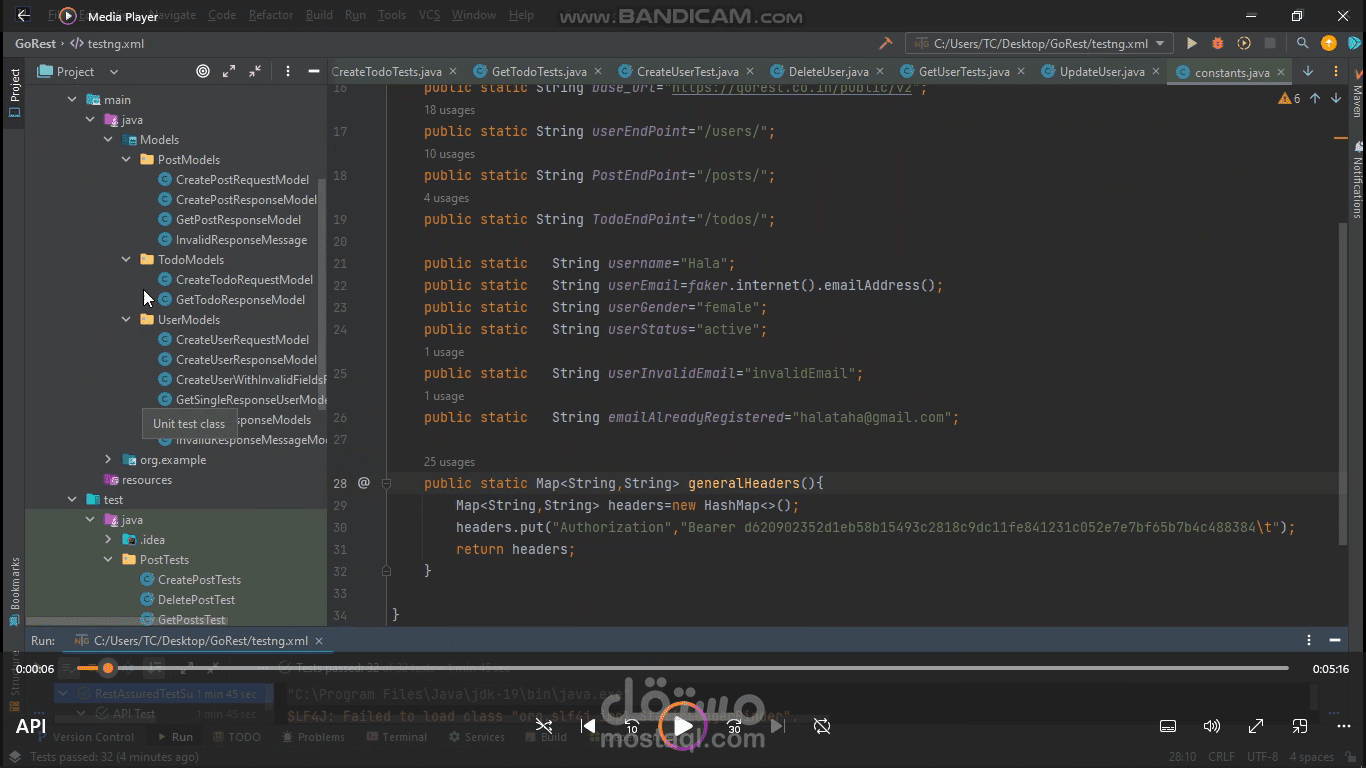
Task: Go back using Media Player back arrow
Action: [24, 16]
